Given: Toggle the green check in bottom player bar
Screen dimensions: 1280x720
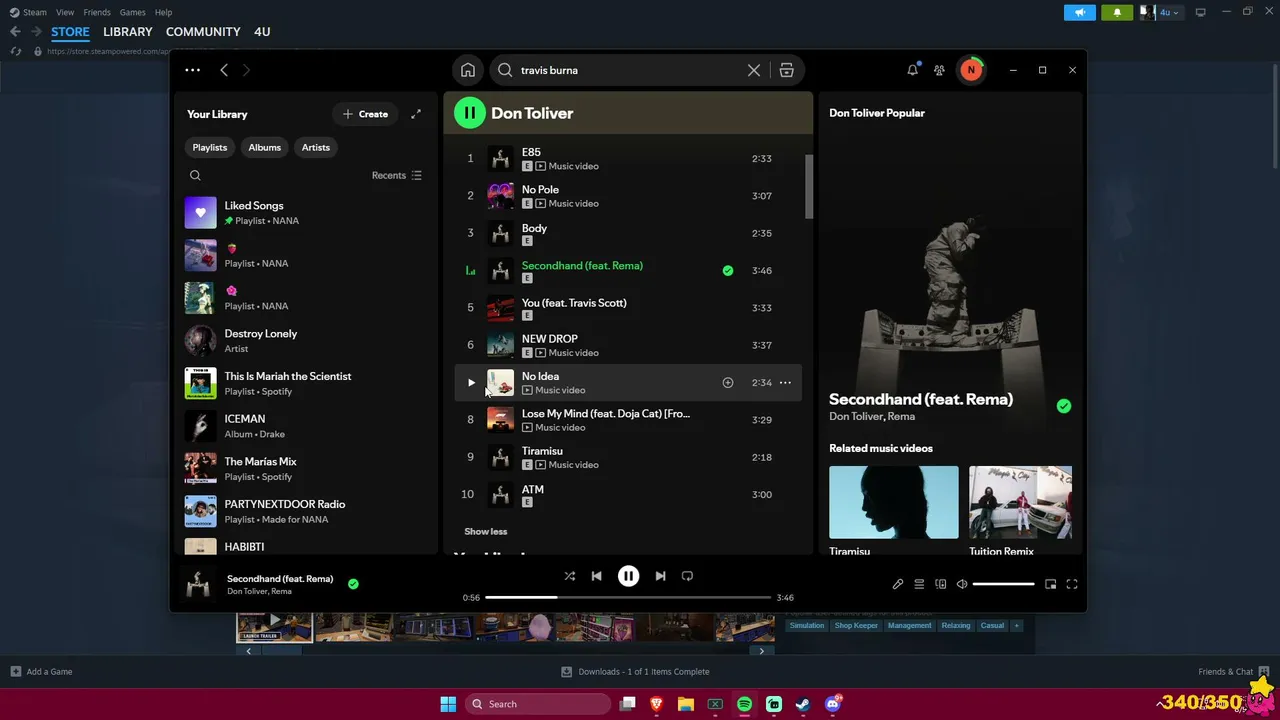Looking at the screenshot, I should pyautogui.click(x=353, y=584).
